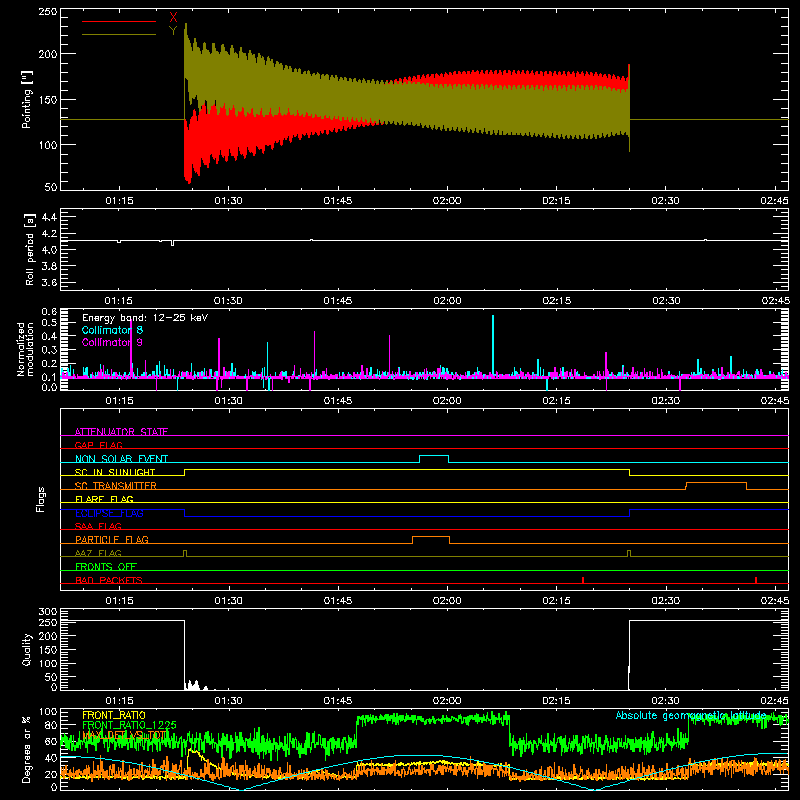Image resolution: width=800 pixels, height=800 pixels.
Task: Click 150 on the Pointing plot axis
Action: (47, 100)
